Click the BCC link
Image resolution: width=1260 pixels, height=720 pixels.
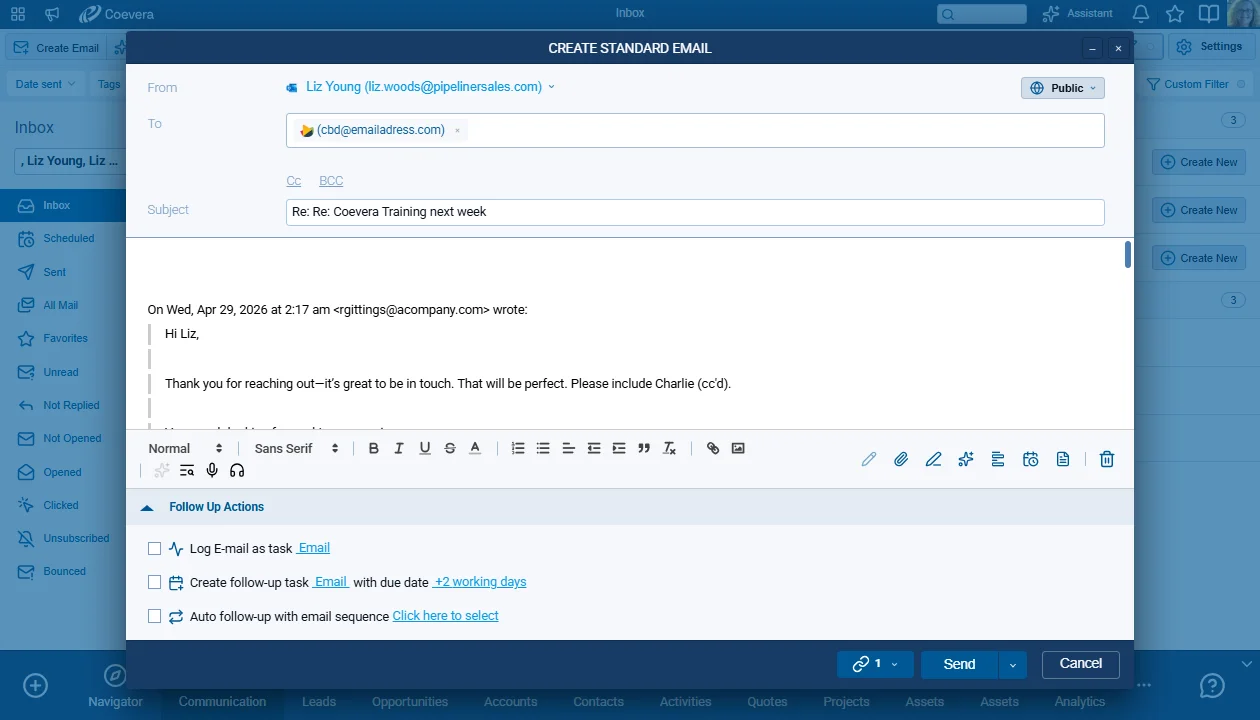tap(331, 181)
